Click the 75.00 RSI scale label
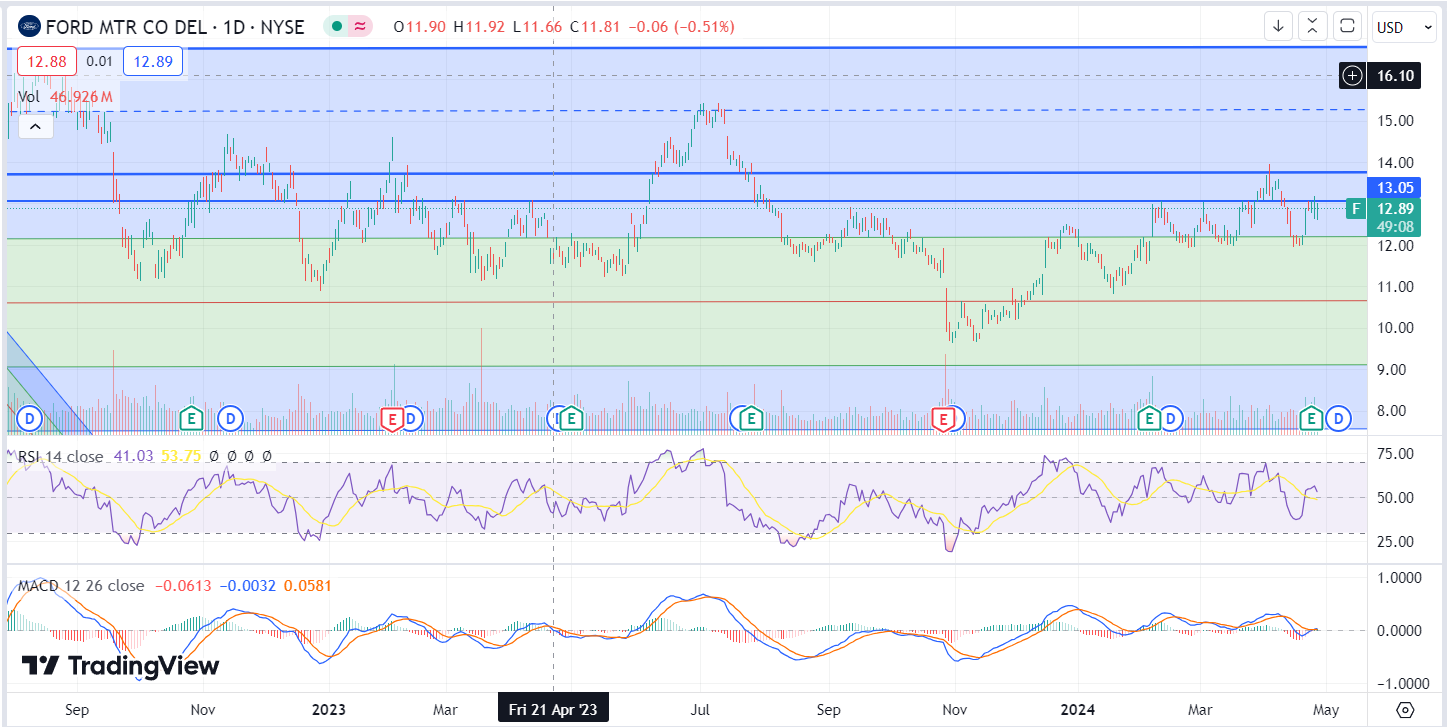The image size is (1447, 727). point(1394,454)
